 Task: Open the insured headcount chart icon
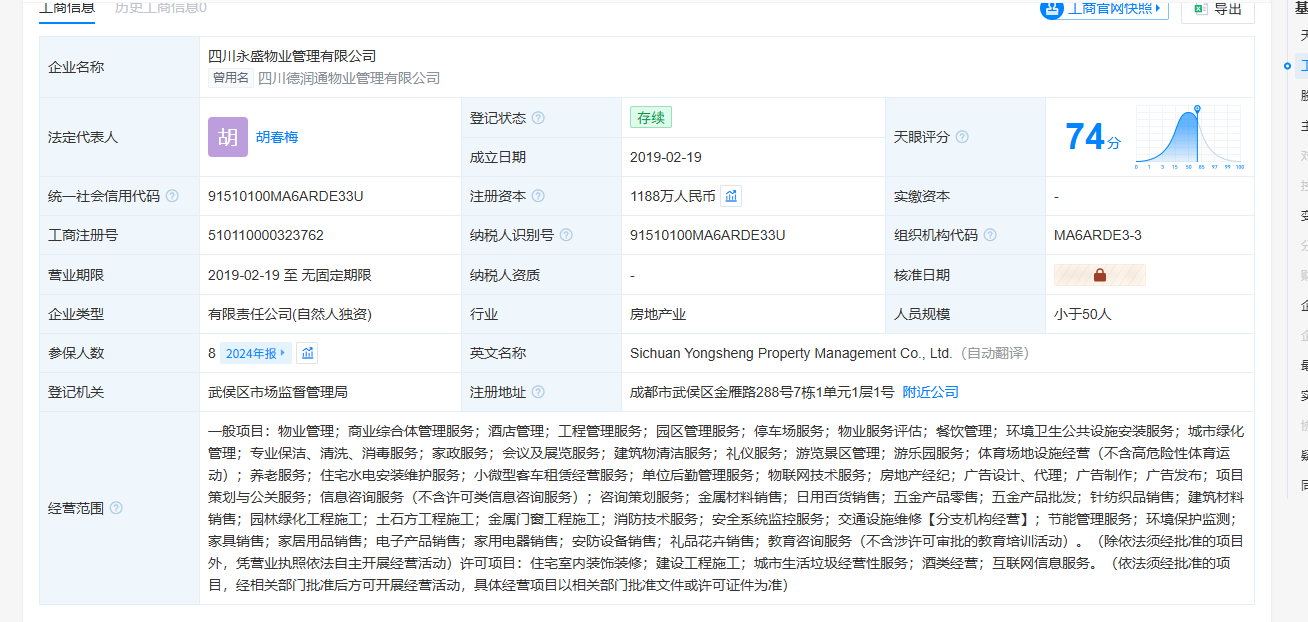pos(308,353)
